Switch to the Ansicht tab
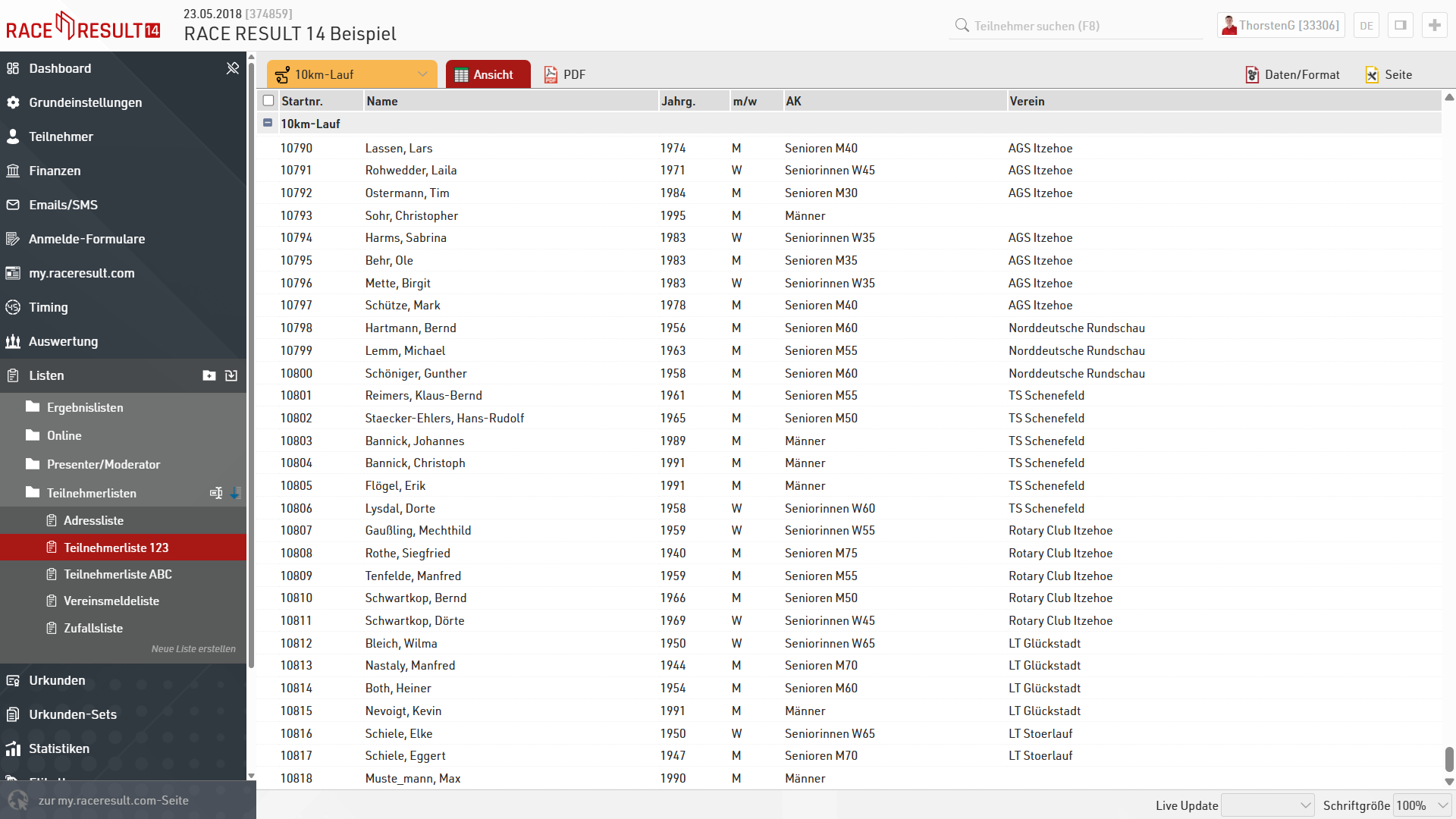Viewport: 1456px width, 819px height. coord(488,74)
